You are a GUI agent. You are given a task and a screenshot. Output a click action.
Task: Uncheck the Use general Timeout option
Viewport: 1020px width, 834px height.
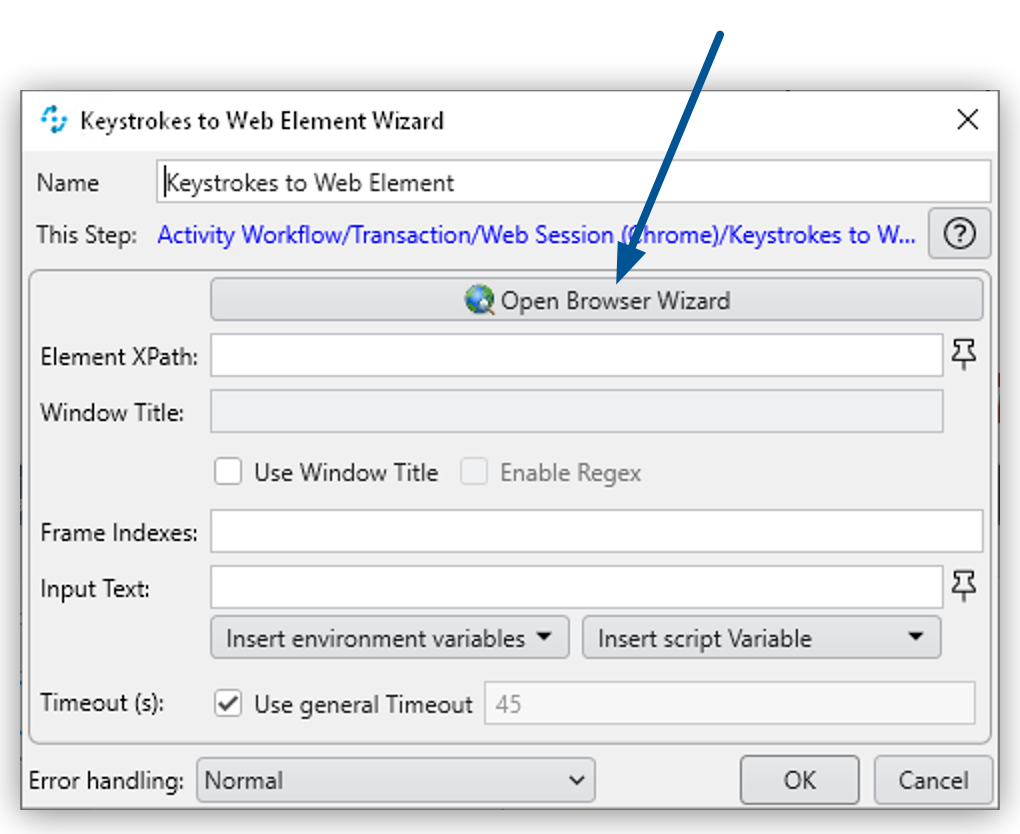pyautogui.click(x=228, y=703)
